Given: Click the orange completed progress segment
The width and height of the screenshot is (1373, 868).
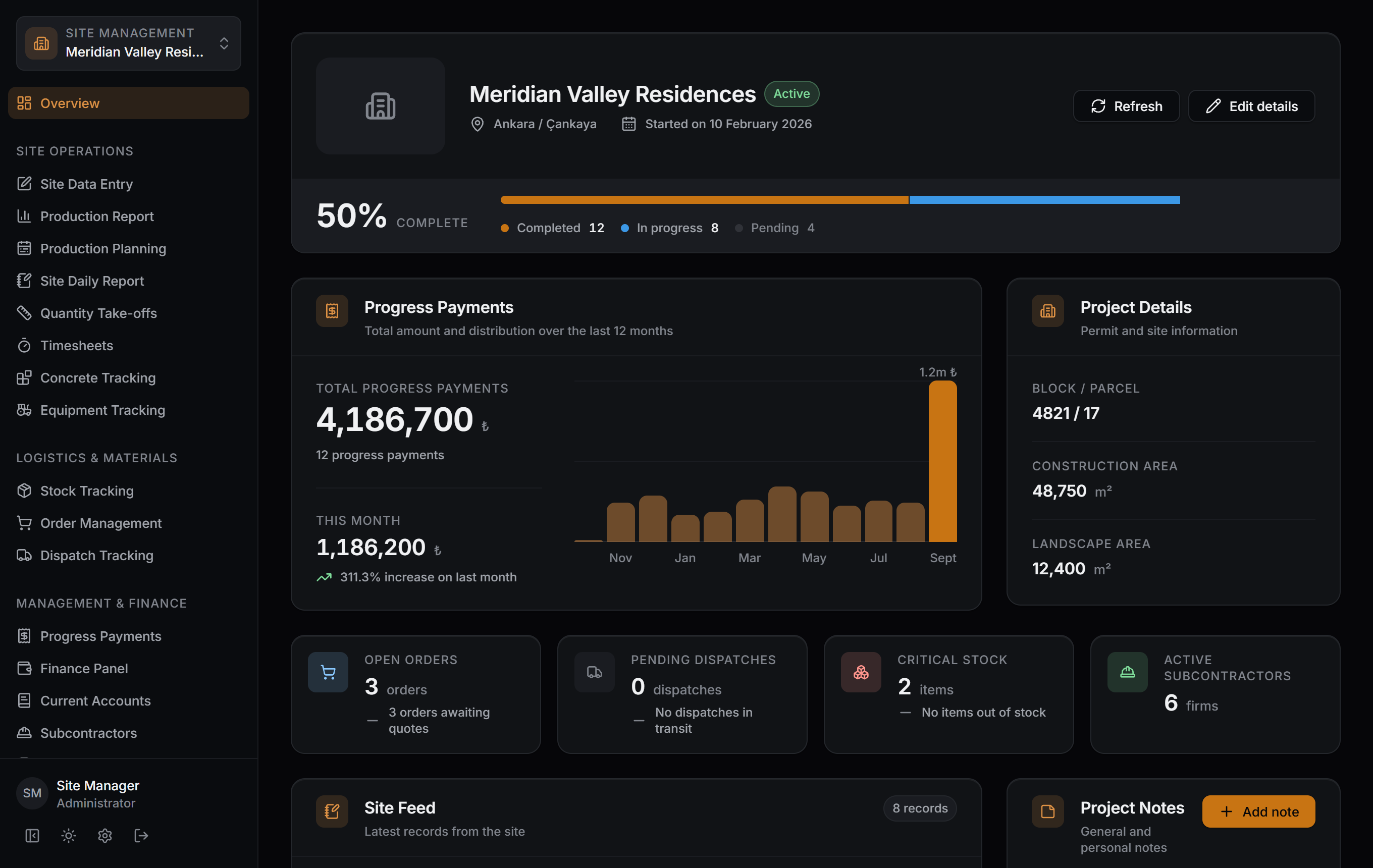Looking at the screenshot, I should click(704, 200).
